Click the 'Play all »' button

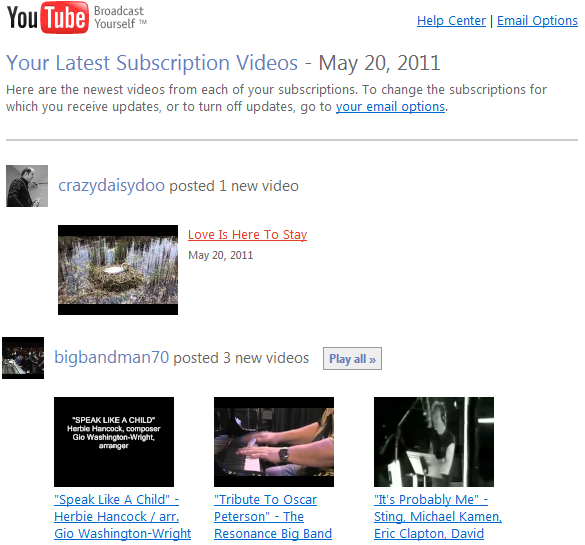(x=352, y=359)
